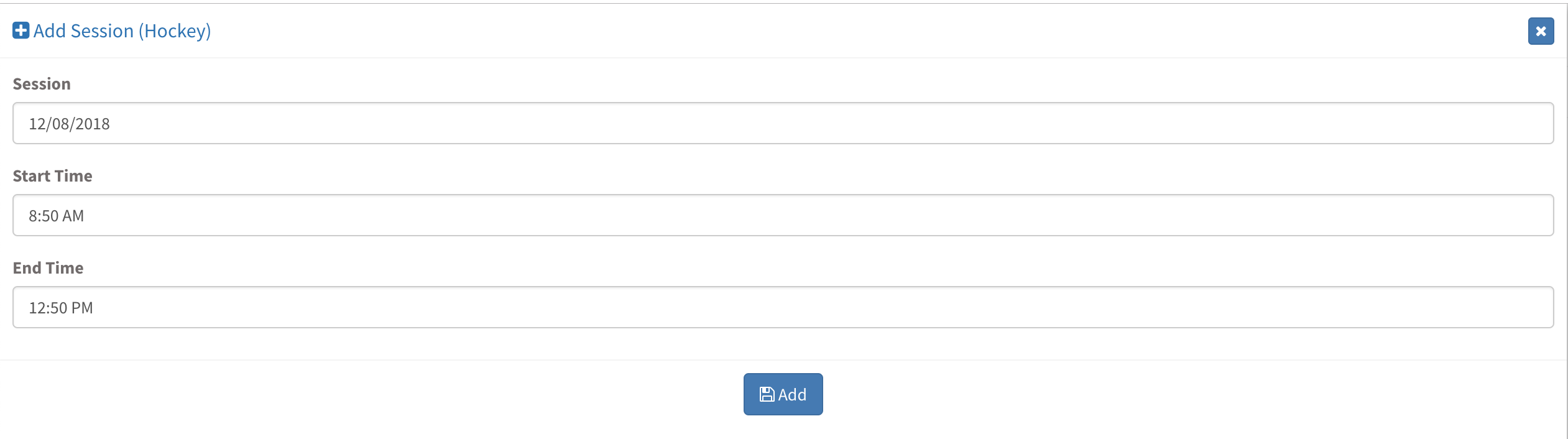Viewport: 1568px width, 439px height.
Task: Click the Start Time label
Action: [x=52, y=176]
